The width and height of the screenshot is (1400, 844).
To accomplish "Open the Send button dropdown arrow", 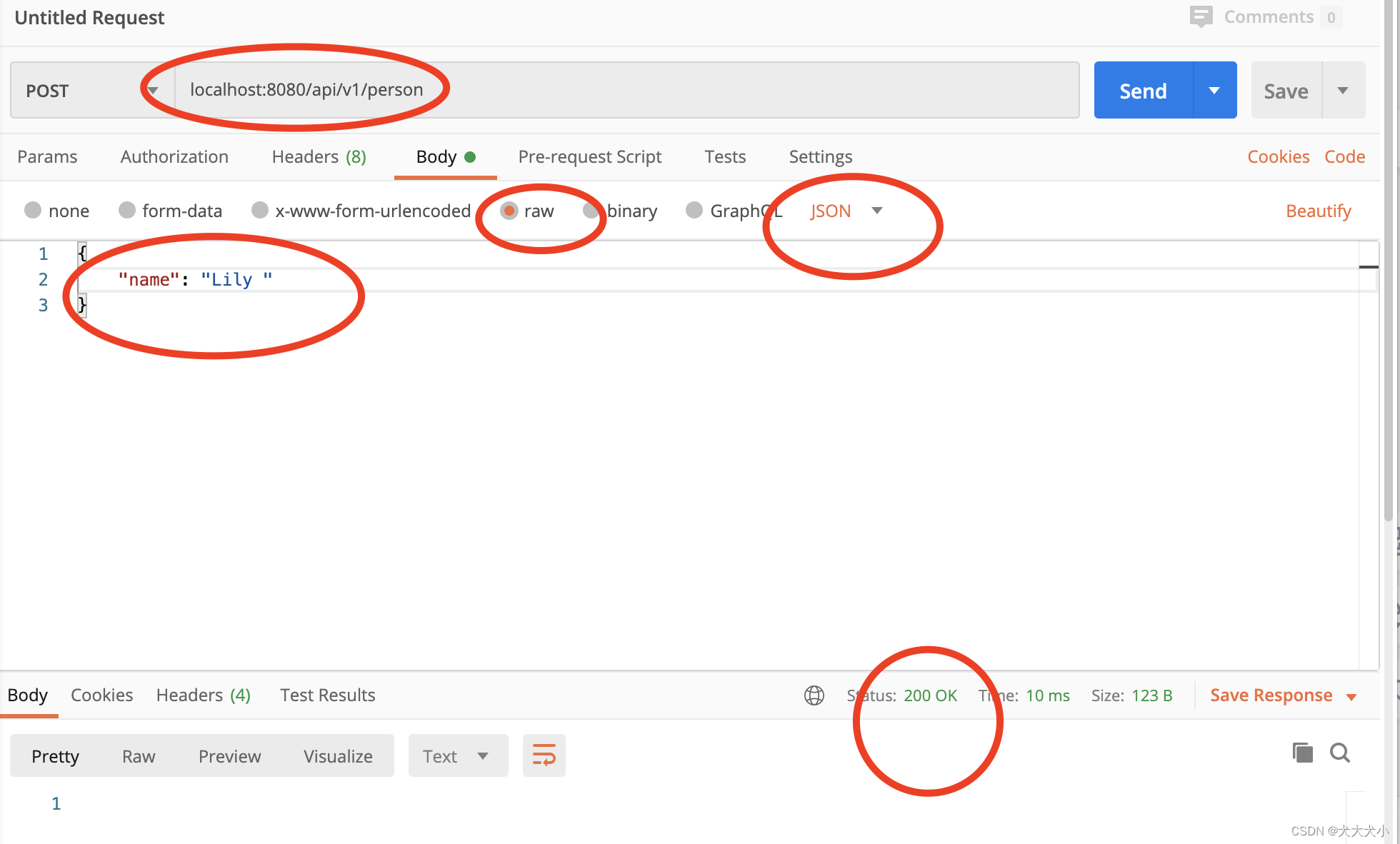I will 1214,91.
